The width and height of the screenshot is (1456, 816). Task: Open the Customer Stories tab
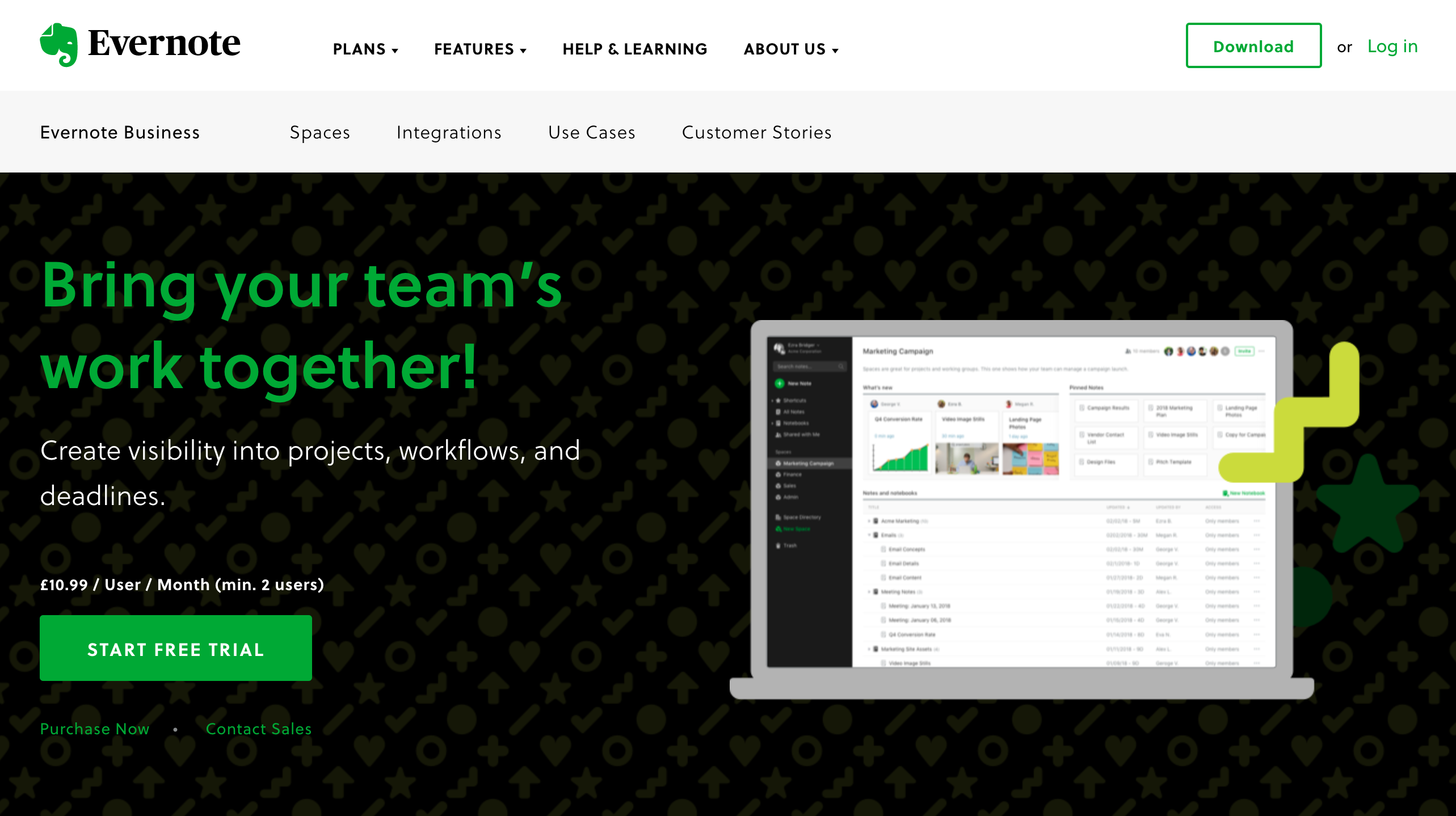point(756,132)
